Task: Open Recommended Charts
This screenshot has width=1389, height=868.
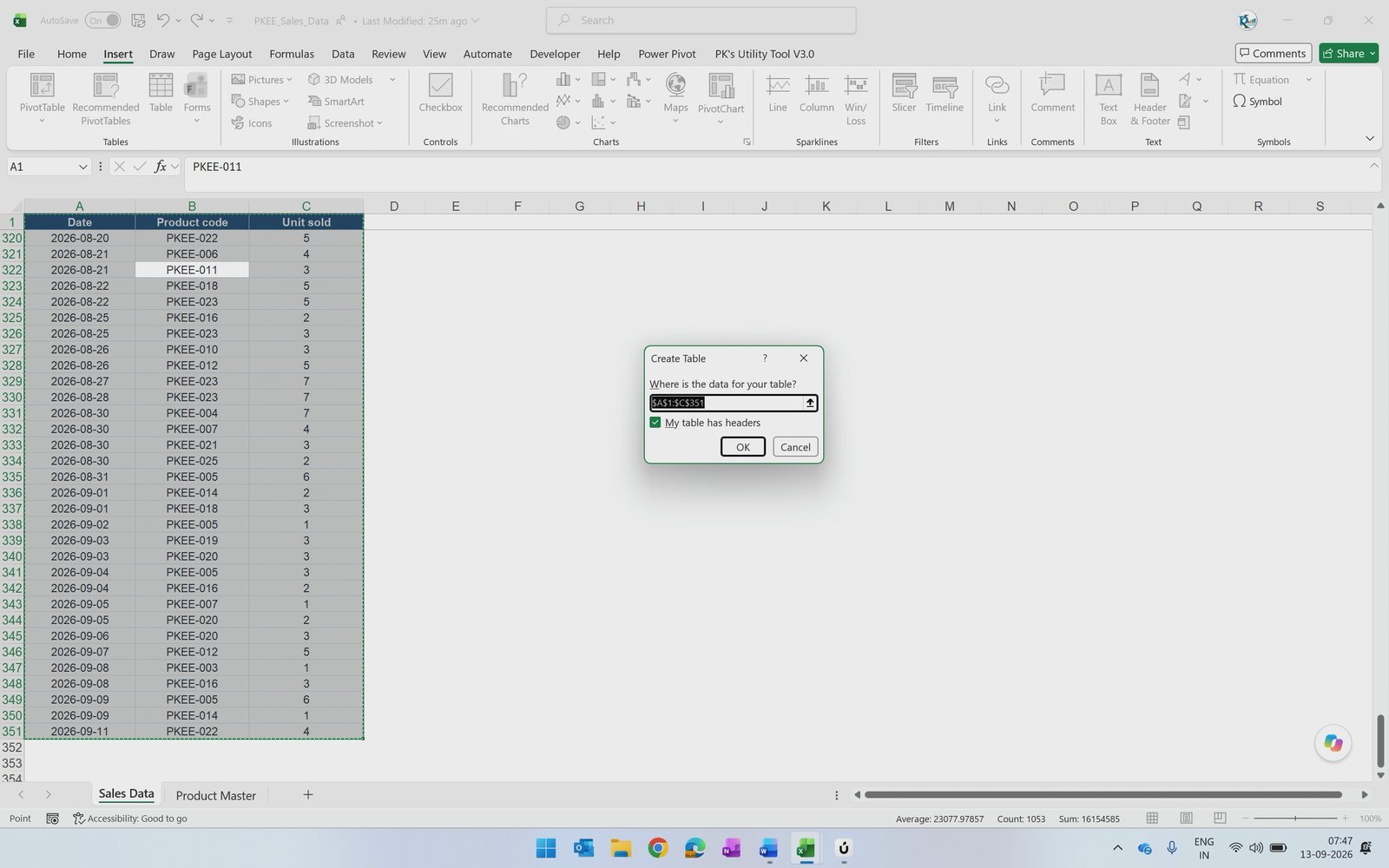Action: point(515,99)
